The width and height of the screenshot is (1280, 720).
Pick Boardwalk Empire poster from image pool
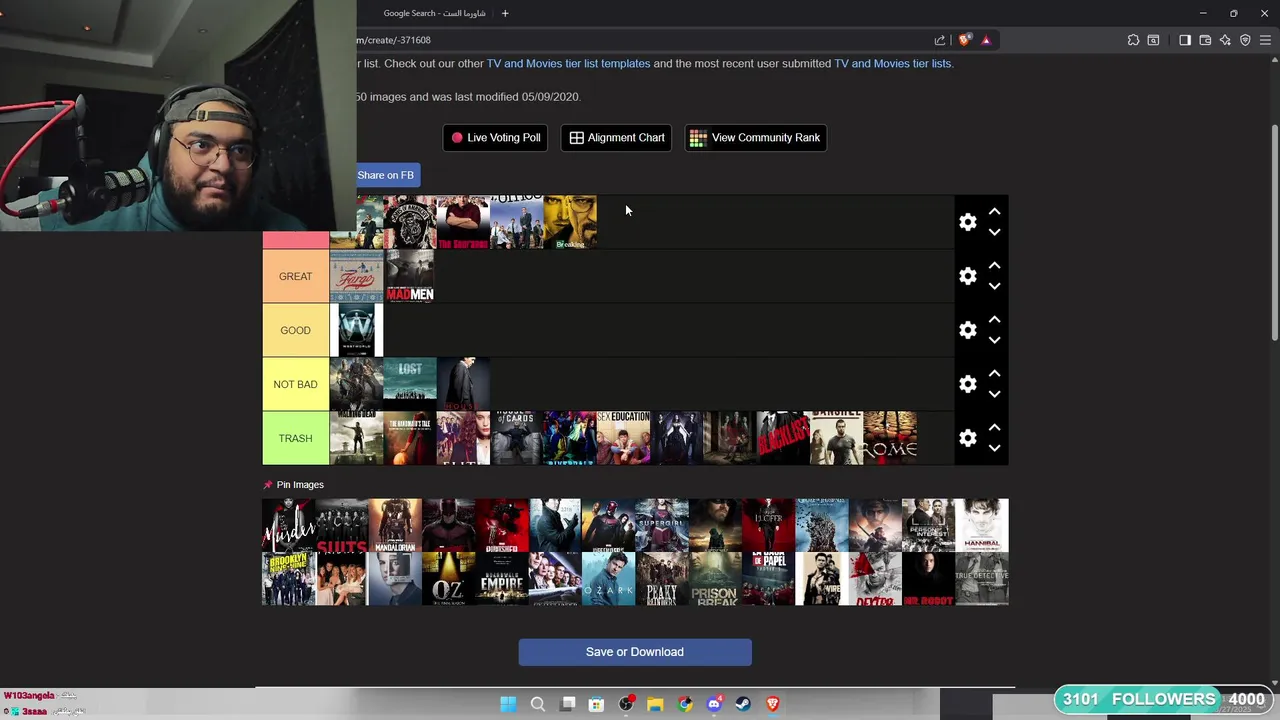pos(502,579)
